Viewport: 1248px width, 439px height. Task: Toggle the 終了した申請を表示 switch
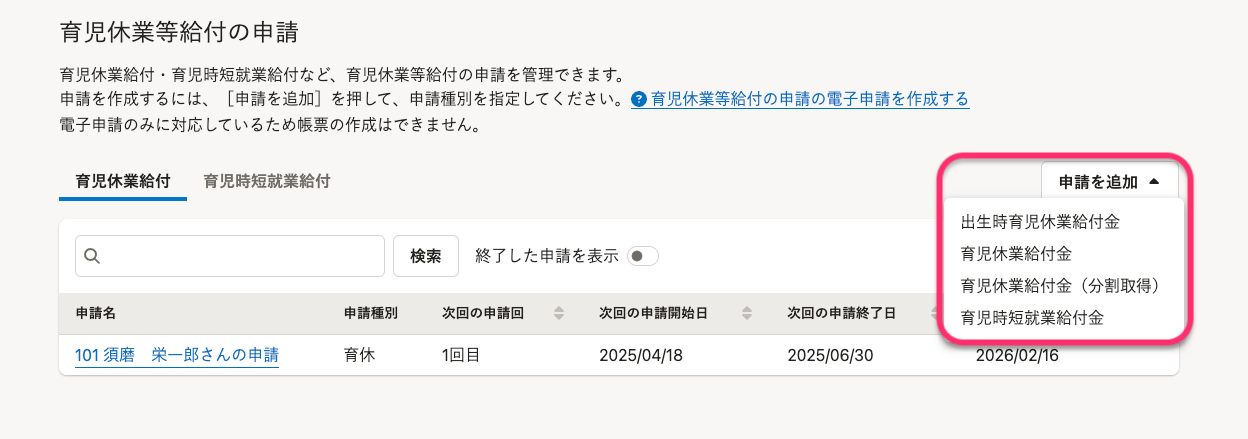coord(642,256)
